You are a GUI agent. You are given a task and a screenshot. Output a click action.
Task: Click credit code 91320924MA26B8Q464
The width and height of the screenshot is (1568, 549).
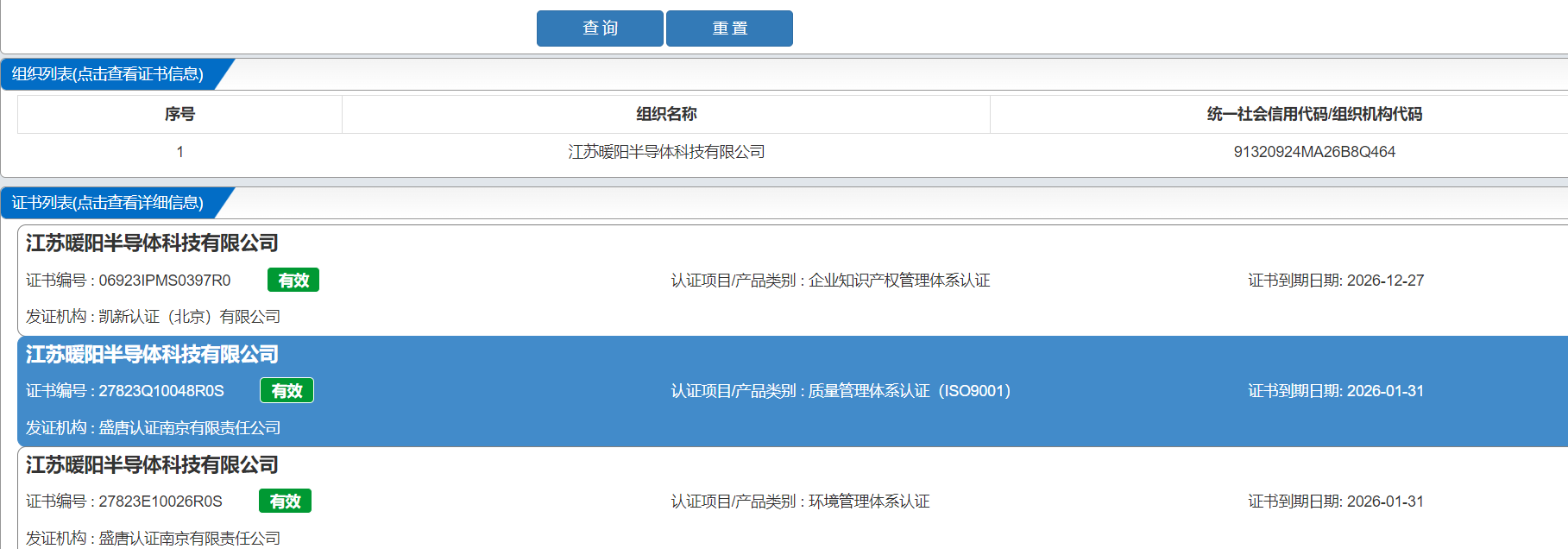click(x=1314, y=152)
